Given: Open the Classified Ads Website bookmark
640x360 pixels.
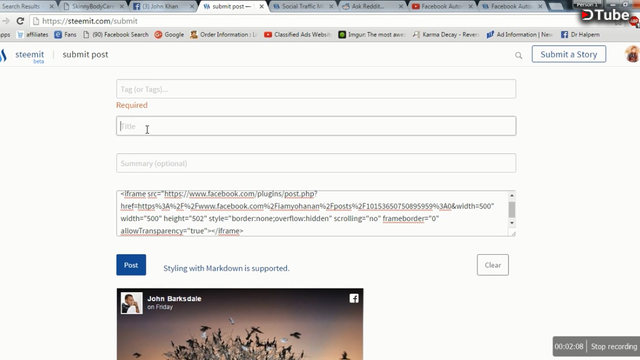Looking at the screenshot, I should tap(297, 35).
